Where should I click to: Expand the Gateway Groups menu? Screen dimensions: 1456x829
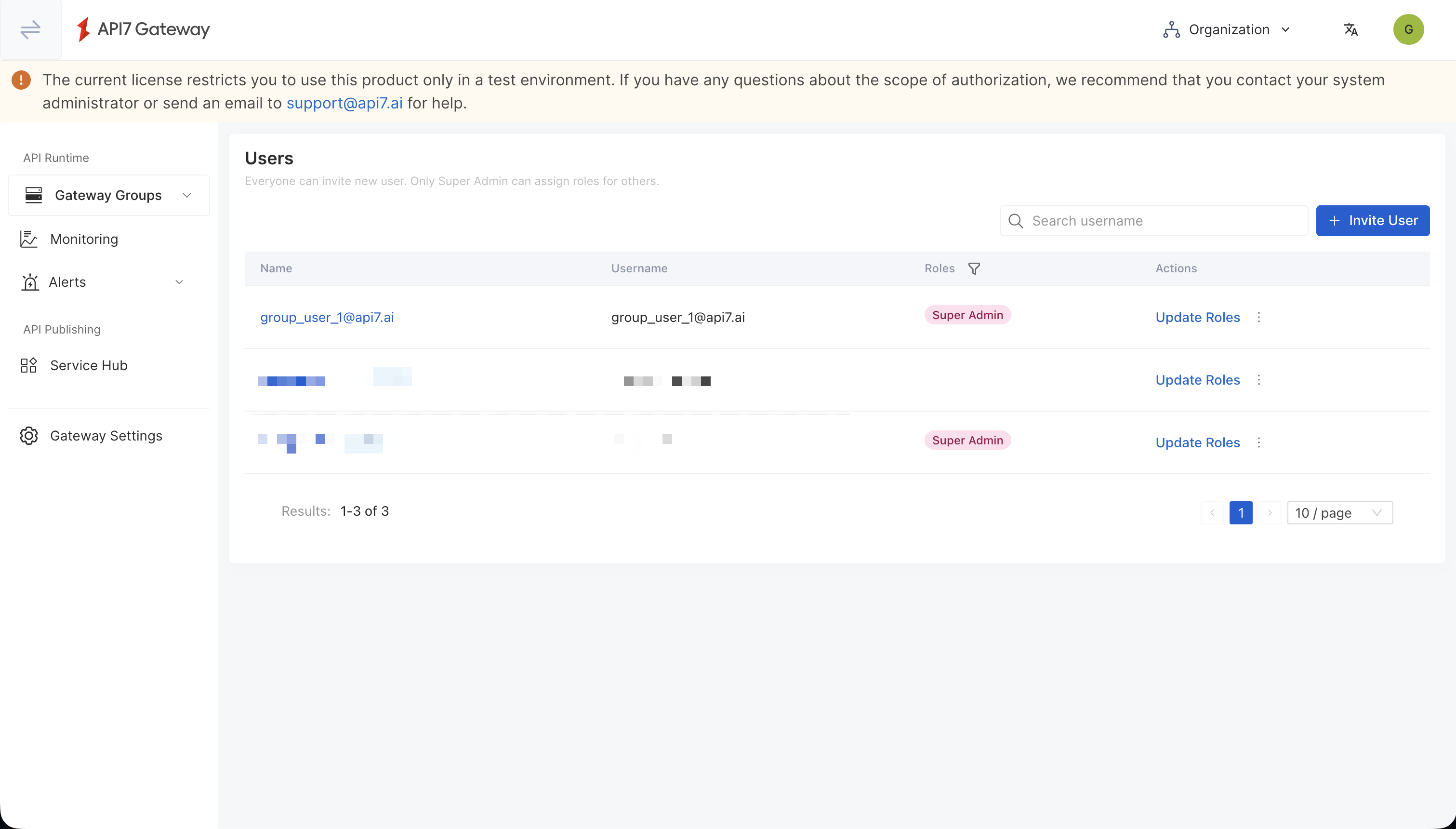pos(186,195)
